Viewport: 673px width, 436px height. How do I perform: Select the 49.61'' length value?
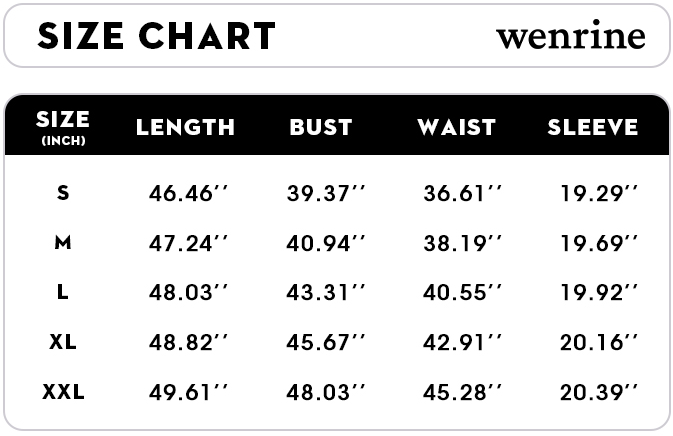(188, 392)
